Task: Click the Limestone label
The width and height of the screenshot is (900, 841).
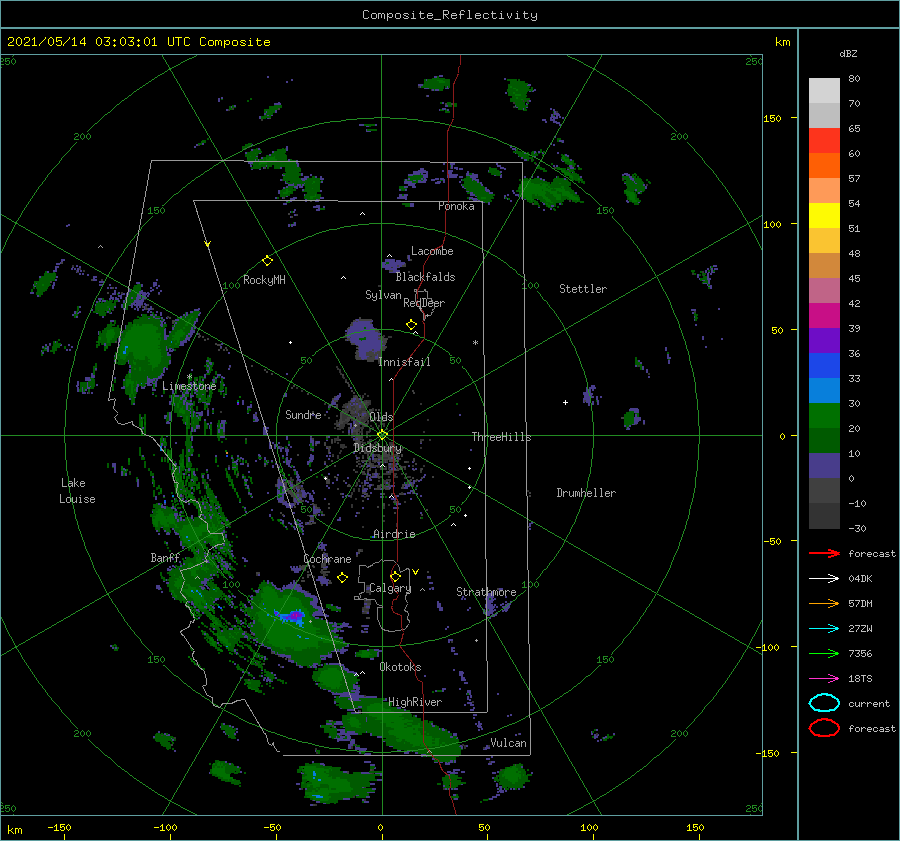Action: pos(189,386)
